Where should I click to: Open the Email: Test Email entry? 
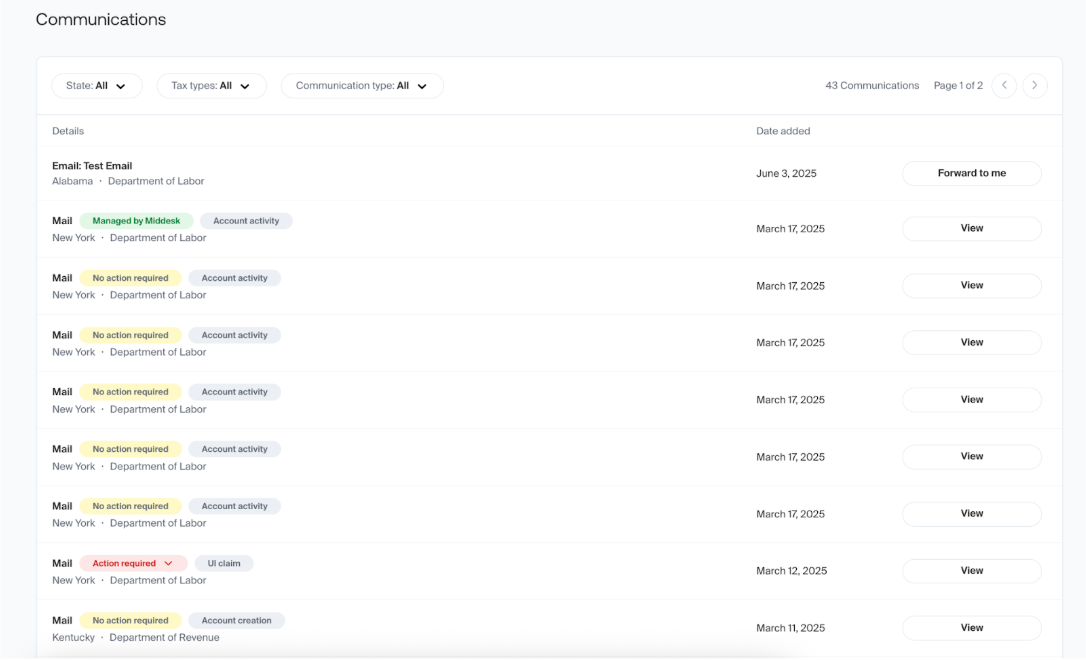92,166
